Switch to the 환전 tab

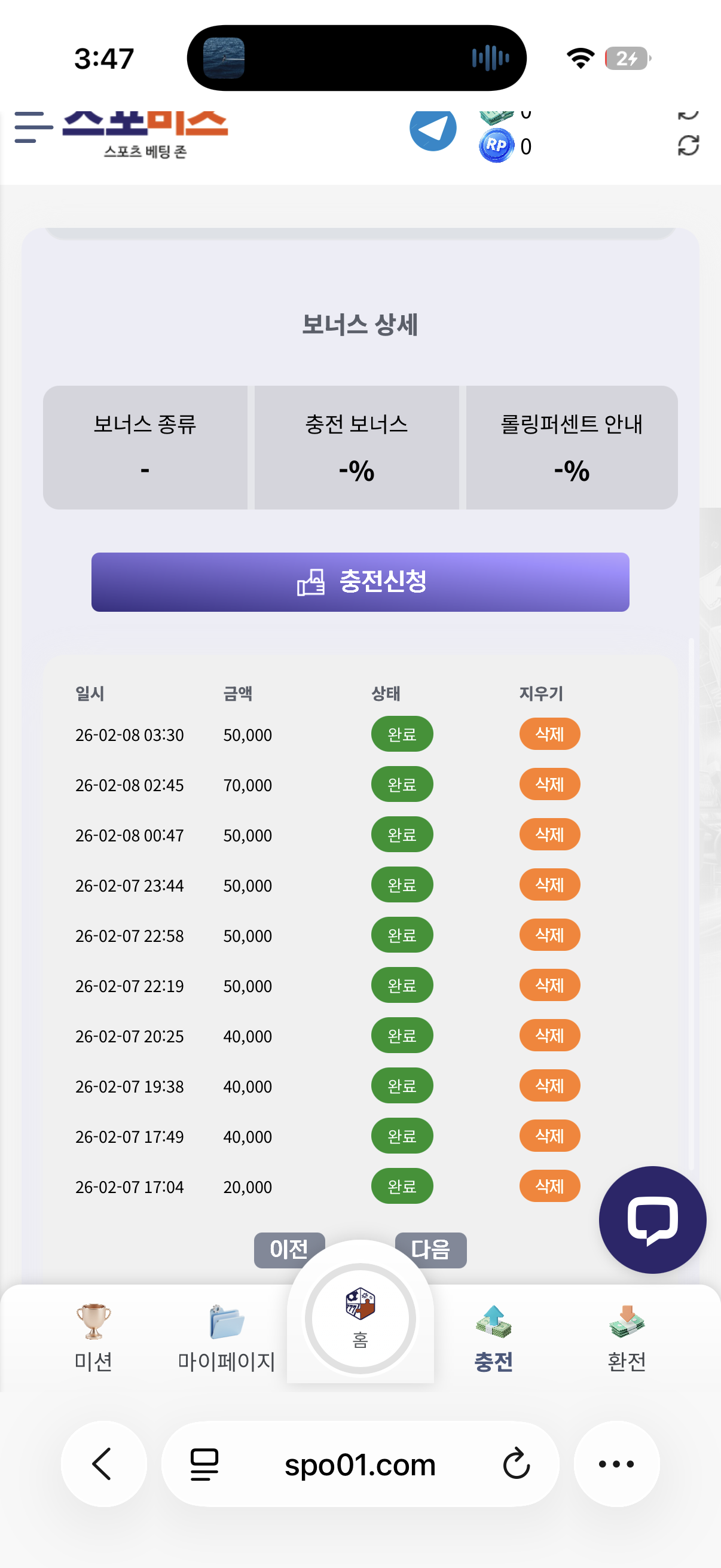pyautogui.click(x=627, y=1337)
